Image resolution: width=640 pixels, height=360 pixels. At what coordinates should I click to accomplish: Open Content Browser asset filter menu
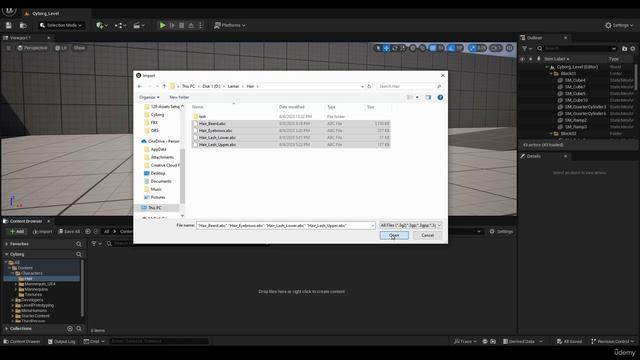[x=96, y=244]
